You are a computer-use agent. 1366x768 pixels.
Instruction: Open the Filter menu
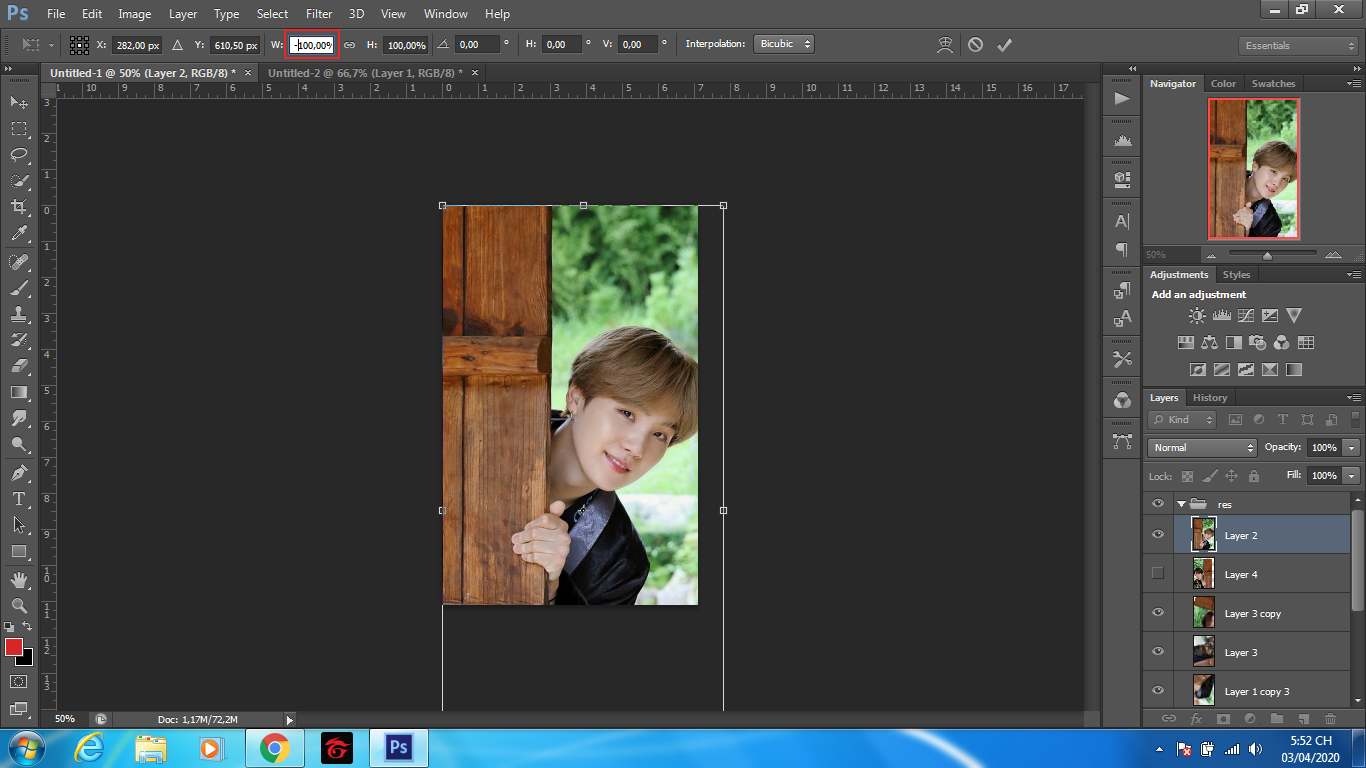[x=319, y=14]
